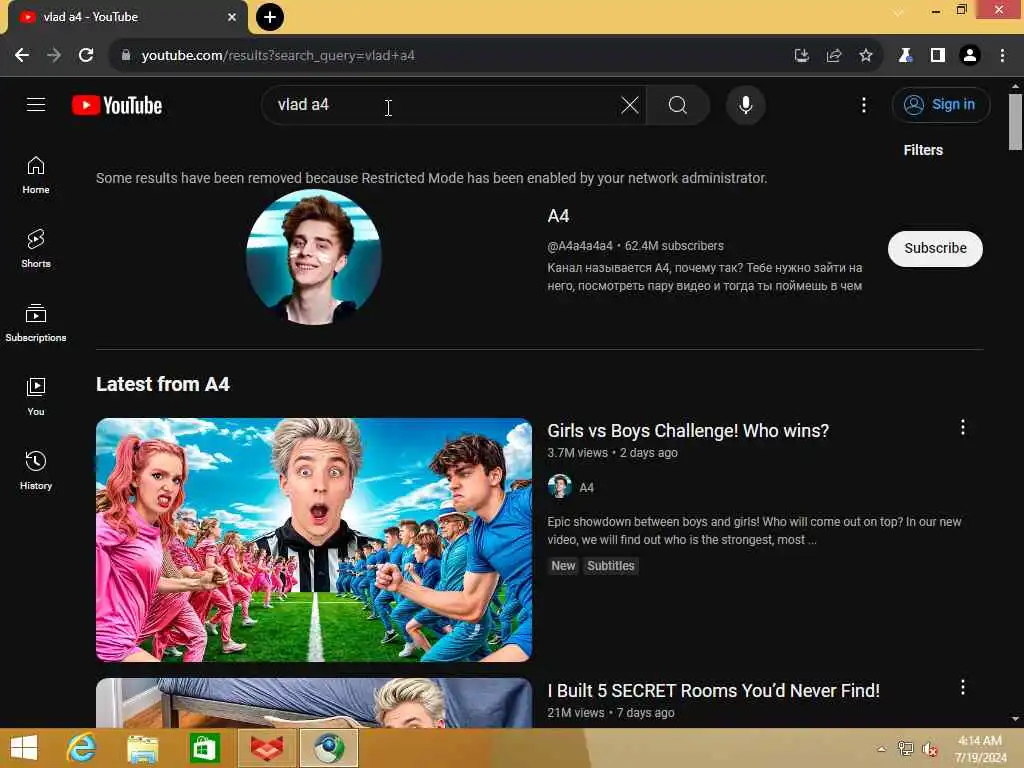This screenshot has height=768, width=1024.
Task: Focus the YouTube search field
Action: 444,105
